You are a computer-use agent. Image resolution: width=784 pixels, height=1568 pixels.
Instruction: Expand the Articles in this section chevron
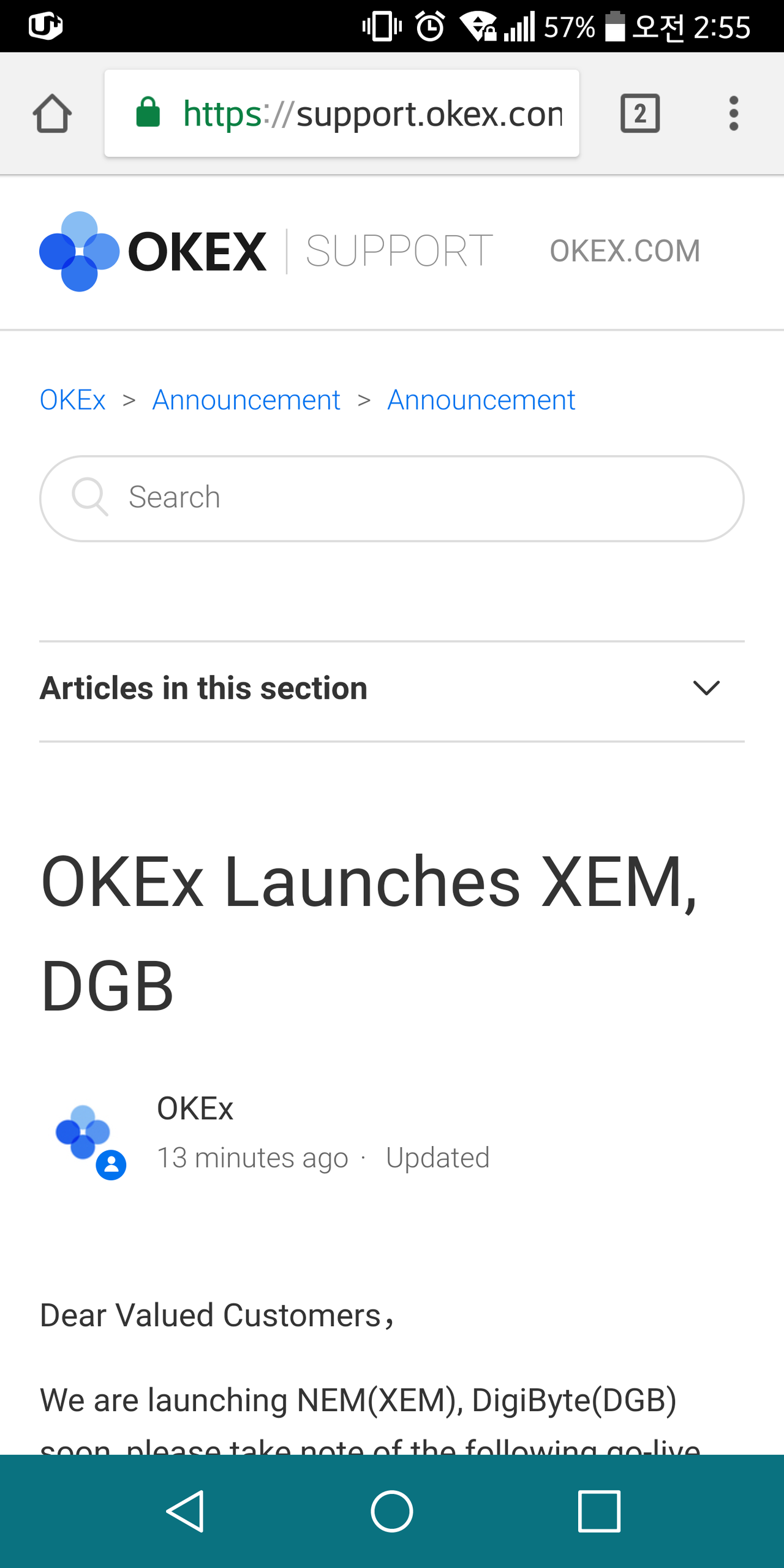706,688
